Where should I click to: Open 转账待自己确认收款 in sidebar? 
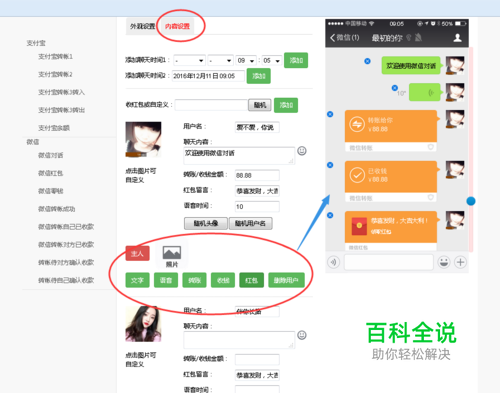pyautogui.click(x=66, y=280)
